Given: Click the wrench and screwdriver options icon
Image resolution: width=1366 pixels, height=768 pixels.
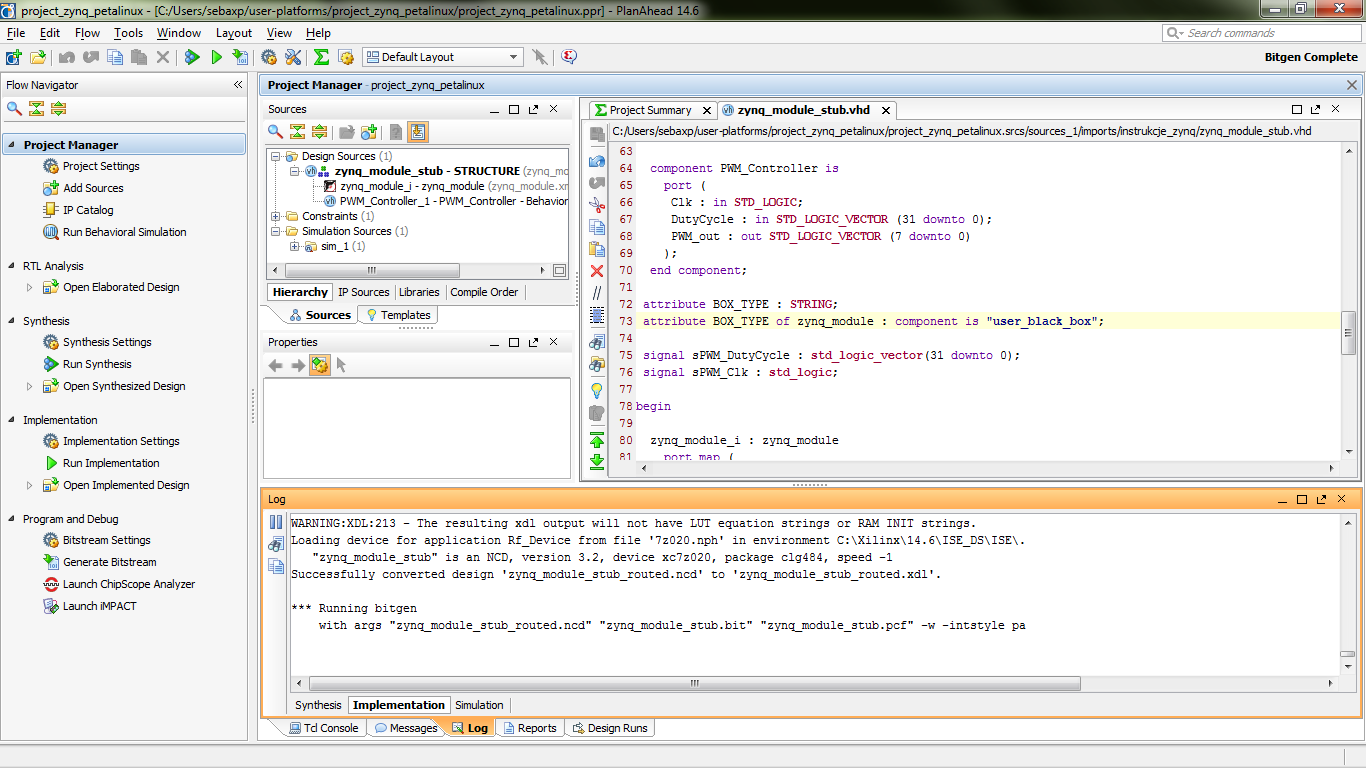Looking at the screenshot, I should point(293,57).
